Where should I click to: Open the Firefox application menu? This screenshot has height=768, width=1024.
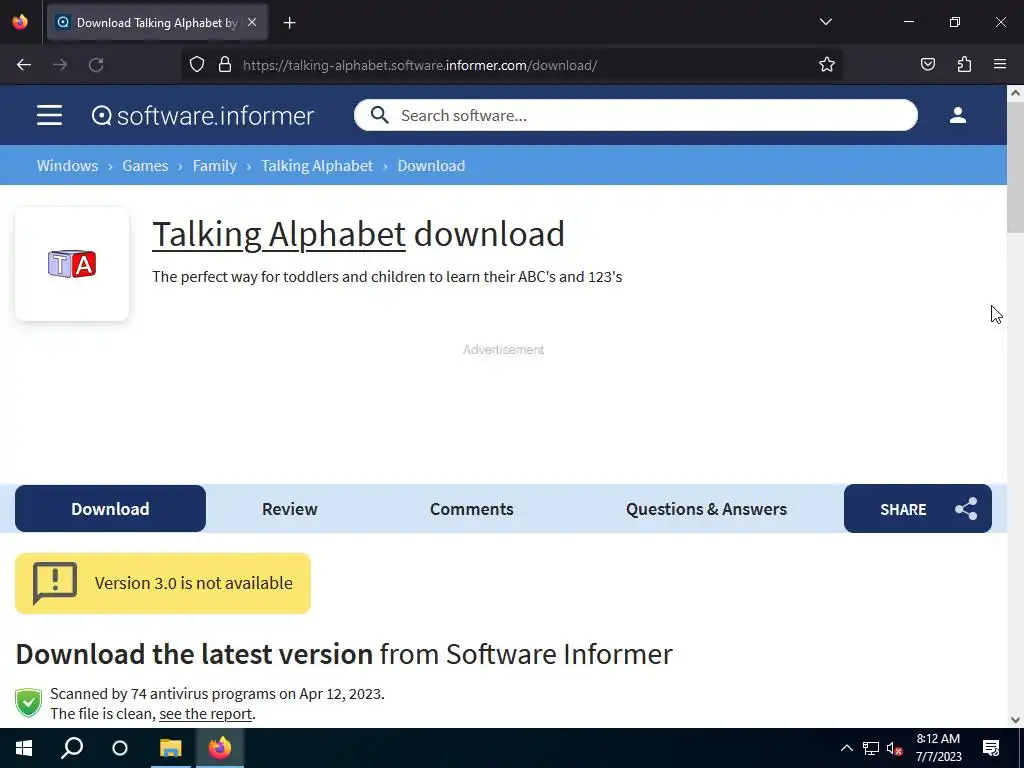[1000, 65]
